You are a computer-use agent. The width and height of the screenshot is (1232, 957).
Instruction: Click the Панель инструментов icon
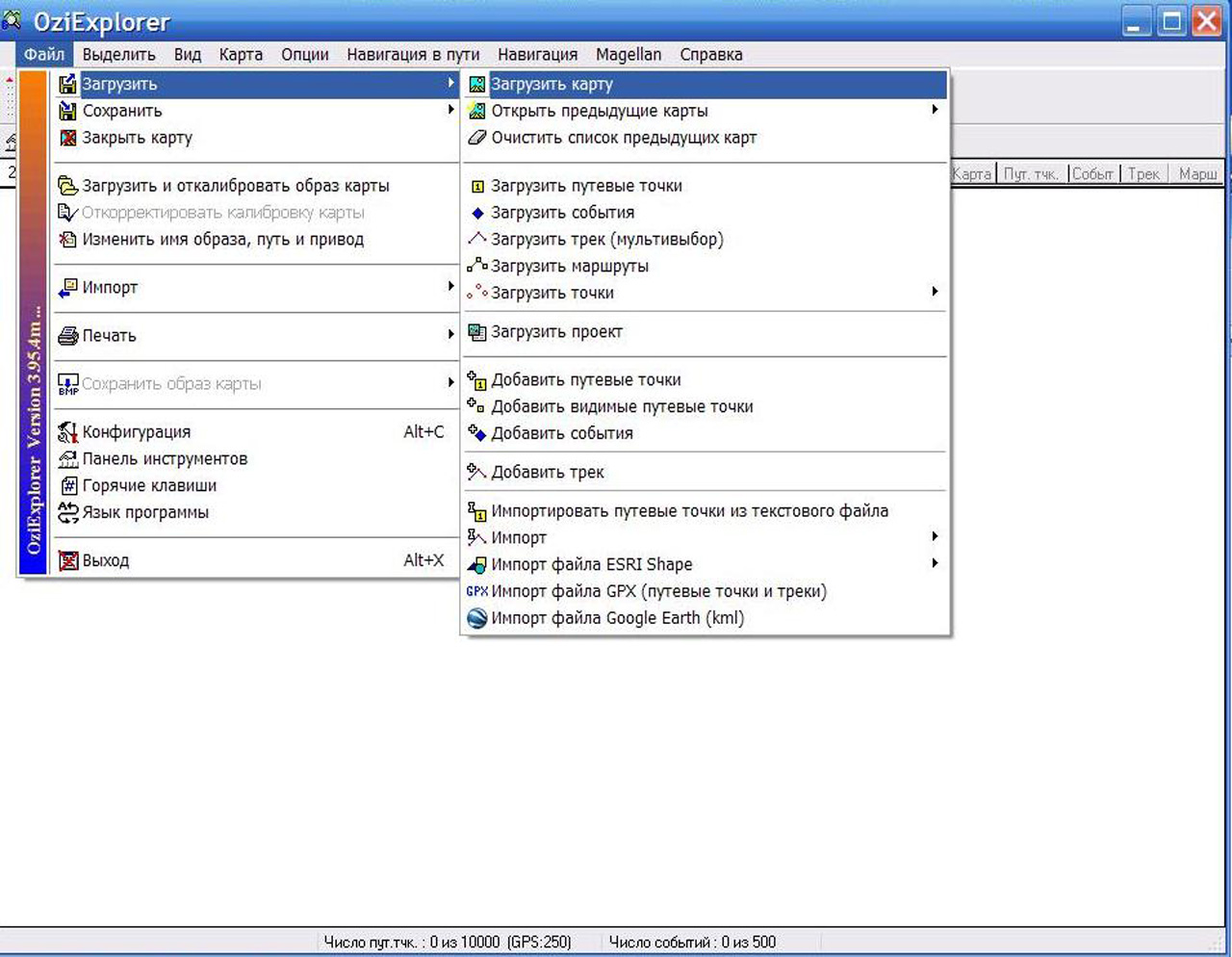pos(67,459)
